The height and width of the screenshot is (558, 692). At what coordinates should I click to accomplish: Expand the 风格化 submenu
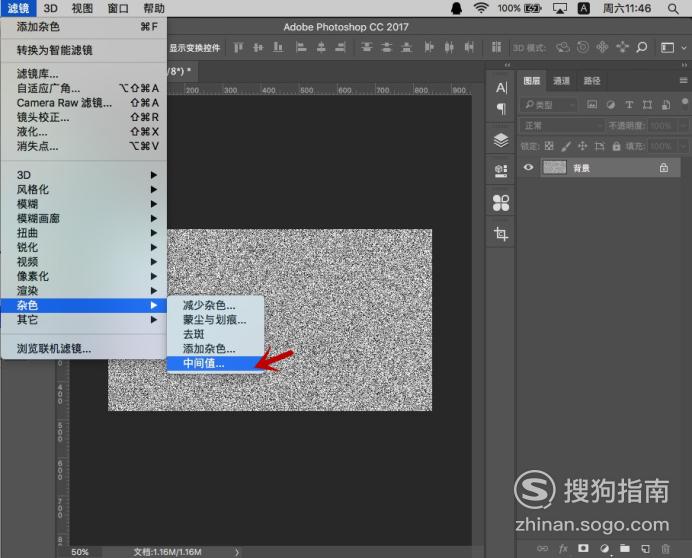(84, 189)
